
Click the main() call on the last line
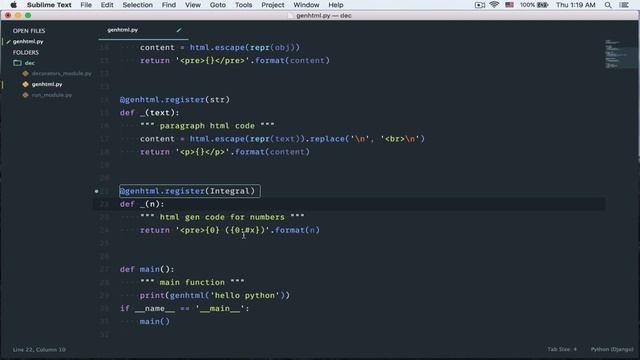(154, 322)
